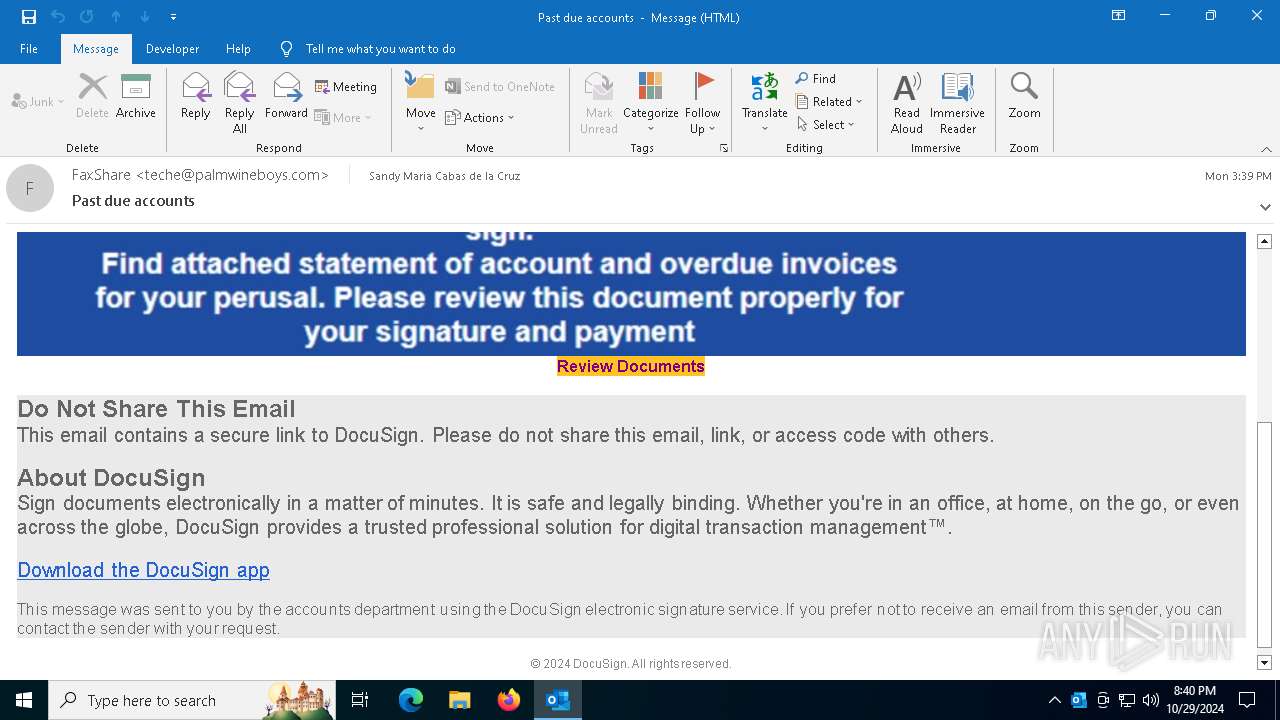Image resolution: width=1280 pixels, height=720 pixels.
Task: Open the notification center
Action: click(x=1247, y=700)
